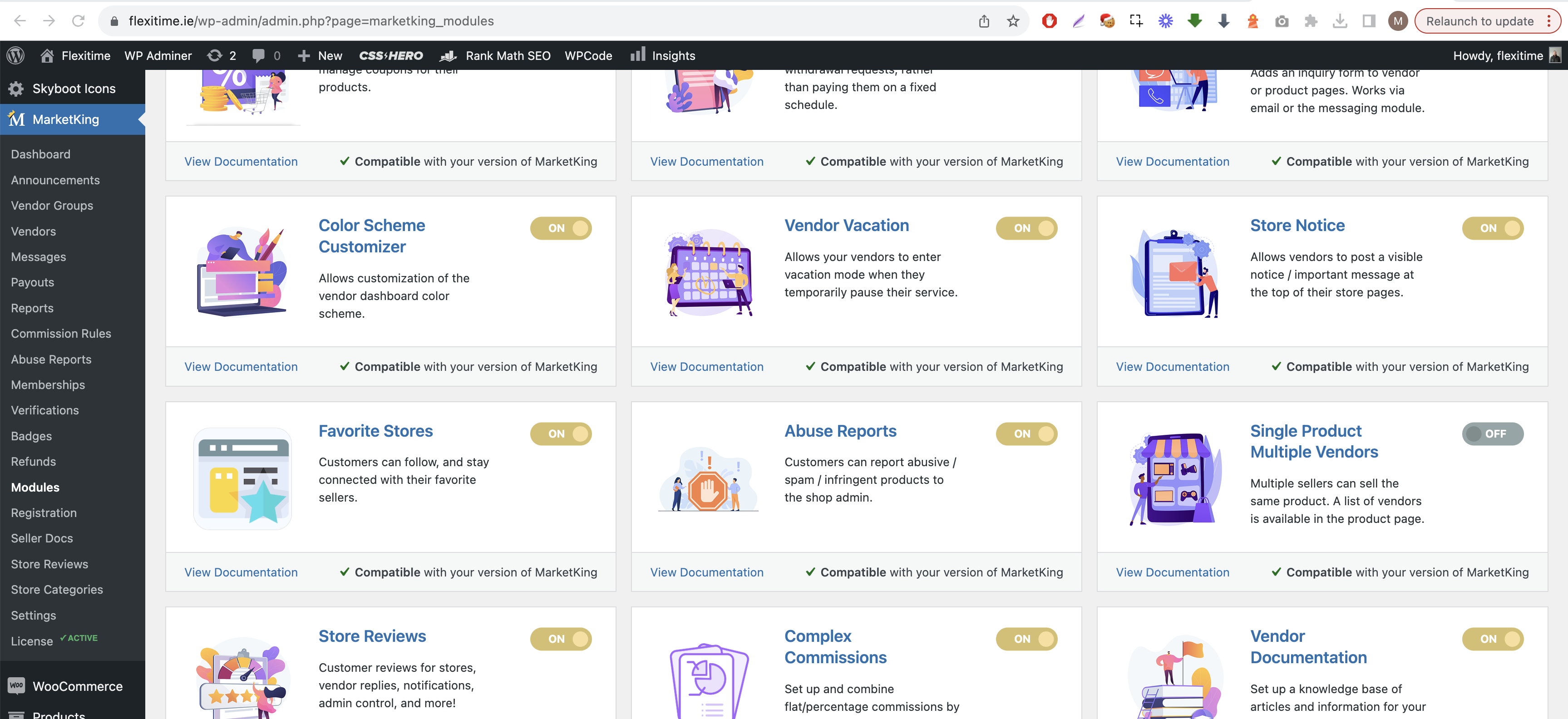This screenshot has height=719, width=1568.
Task: Open the Dashboard submenu item
Action: [x=40, y=154]
